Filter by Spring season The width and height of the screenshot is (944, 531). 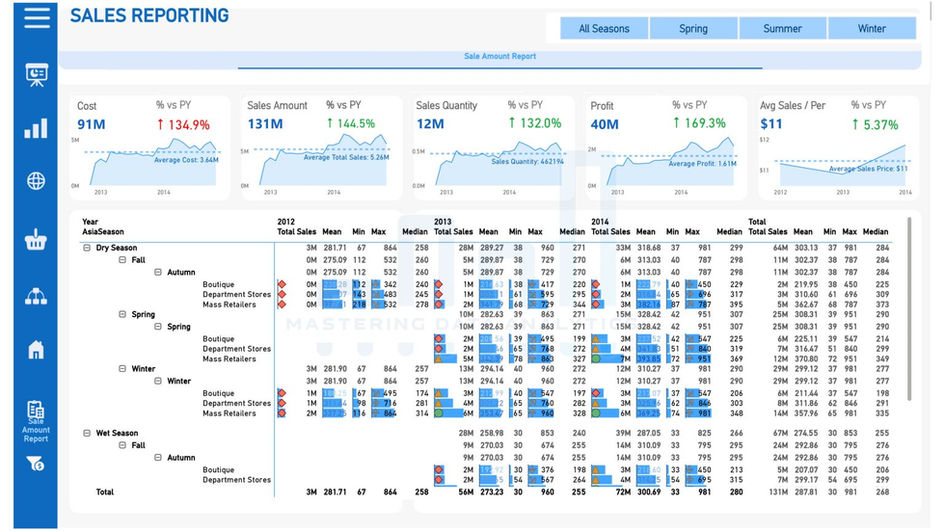(693, 28)
